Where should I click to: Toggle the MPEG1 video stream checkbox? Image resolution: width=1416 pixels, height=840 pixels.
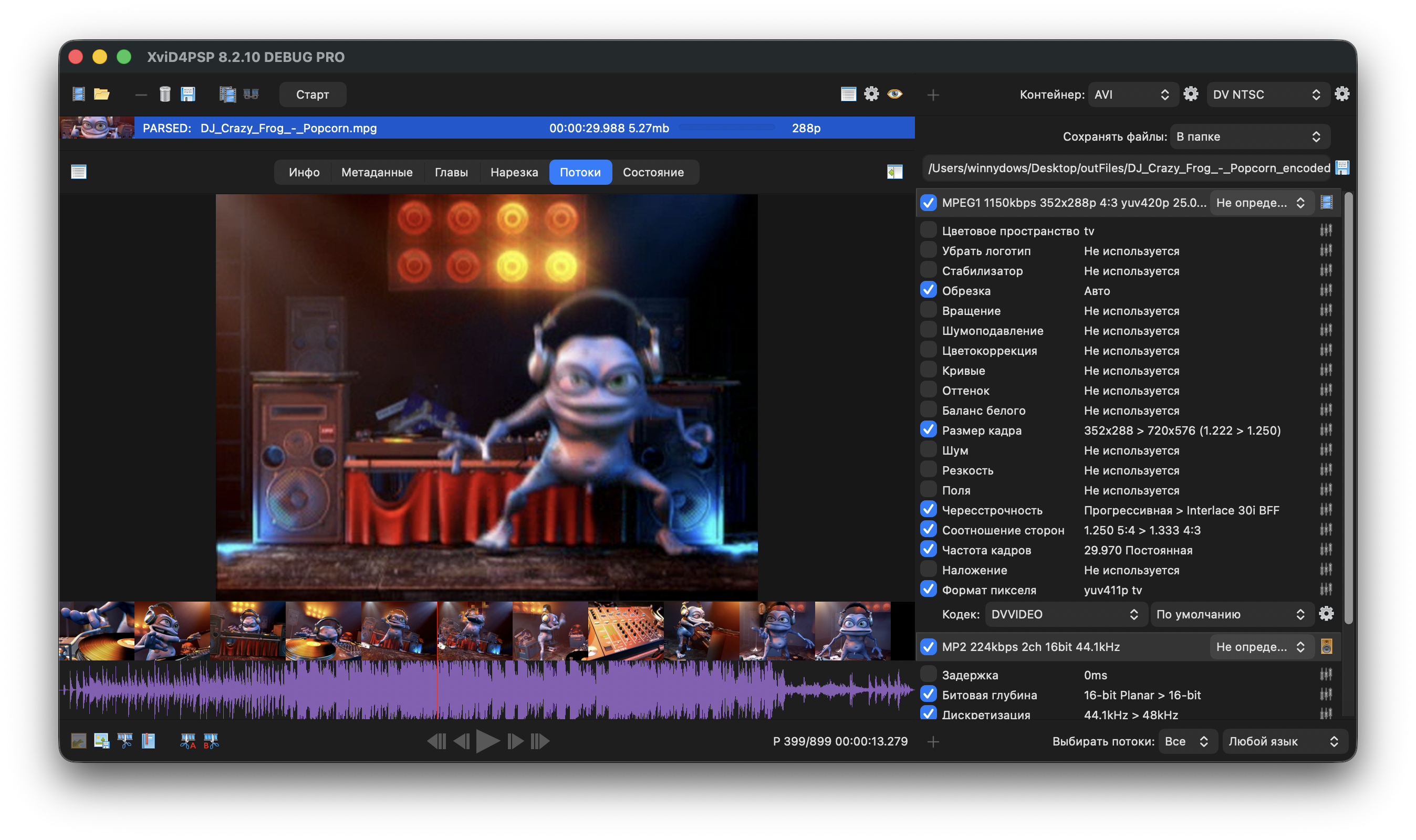point(928,202)
